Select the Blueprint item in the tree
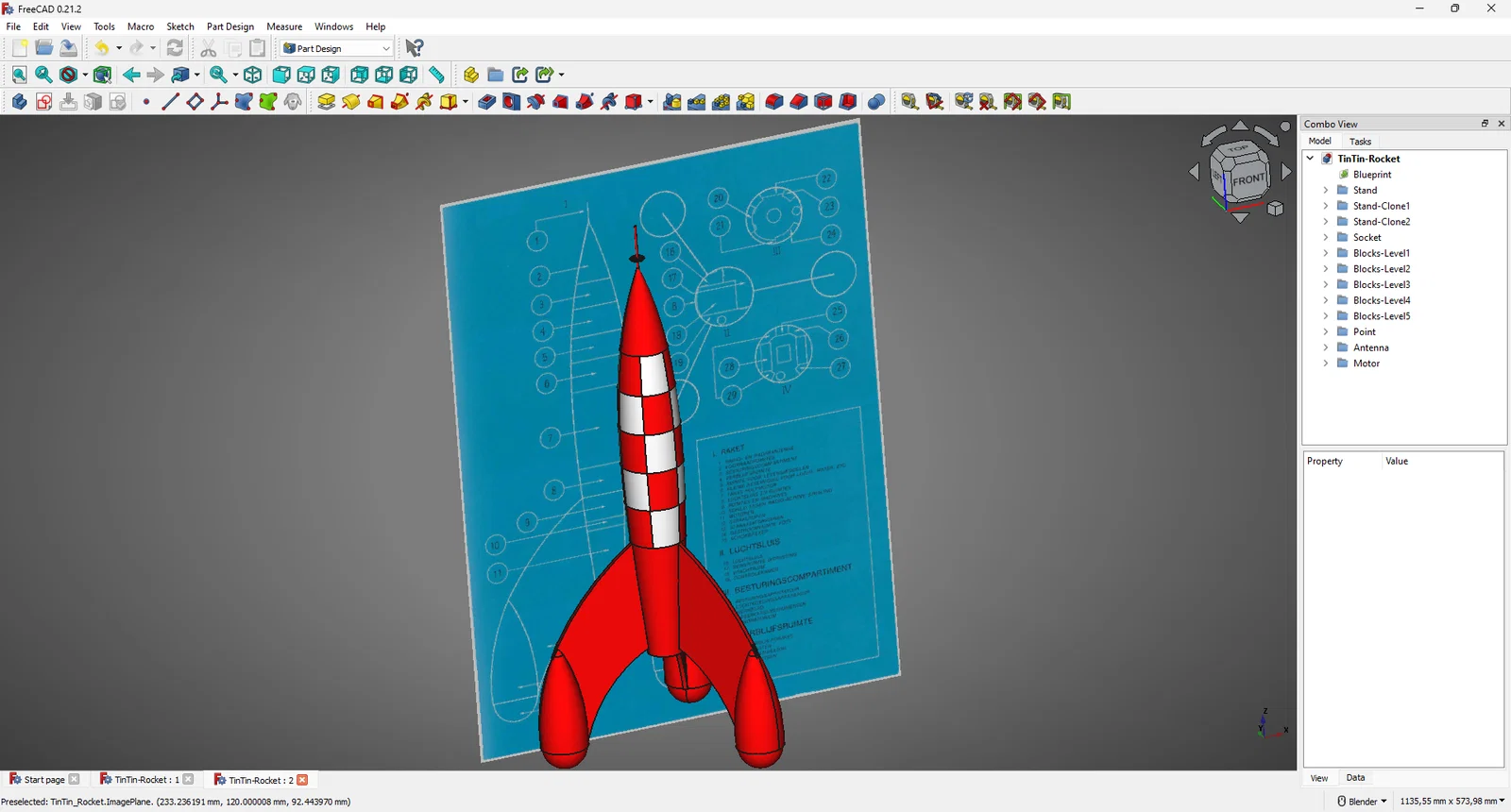This screenshot has width=1511, height=812. [1372, 175]
